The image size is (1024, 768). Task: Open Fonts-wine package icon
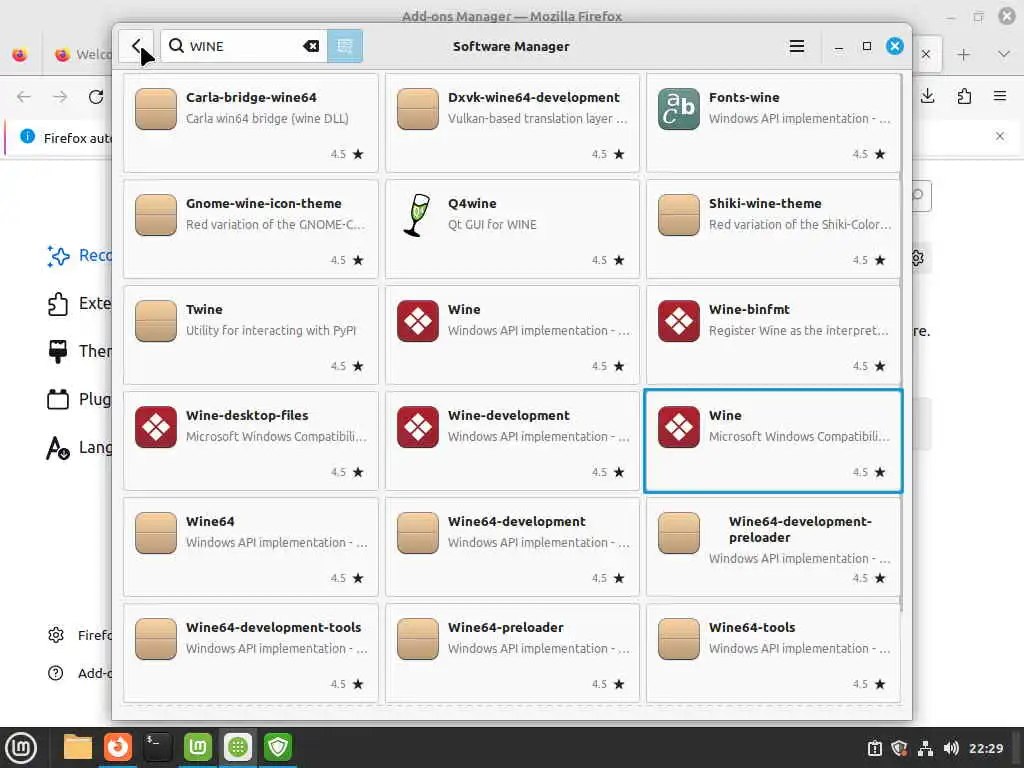[679, 109]
